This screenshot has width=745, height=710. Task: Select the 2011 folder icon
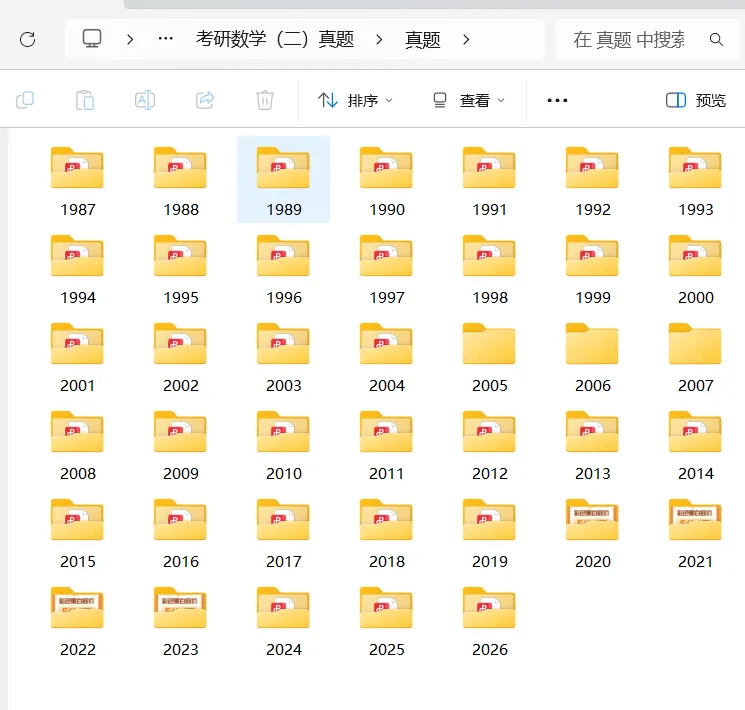coord(386,431)
